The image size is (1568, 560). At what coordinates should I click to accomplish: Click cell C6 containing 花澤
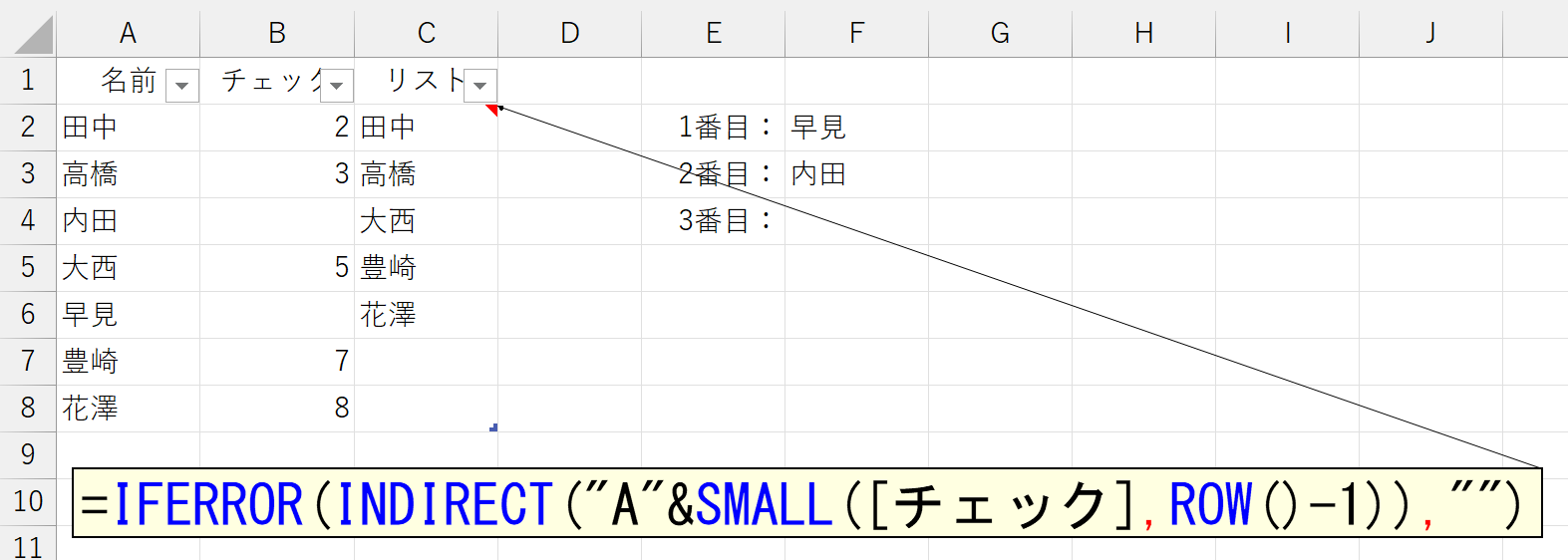tap(427, 315)
